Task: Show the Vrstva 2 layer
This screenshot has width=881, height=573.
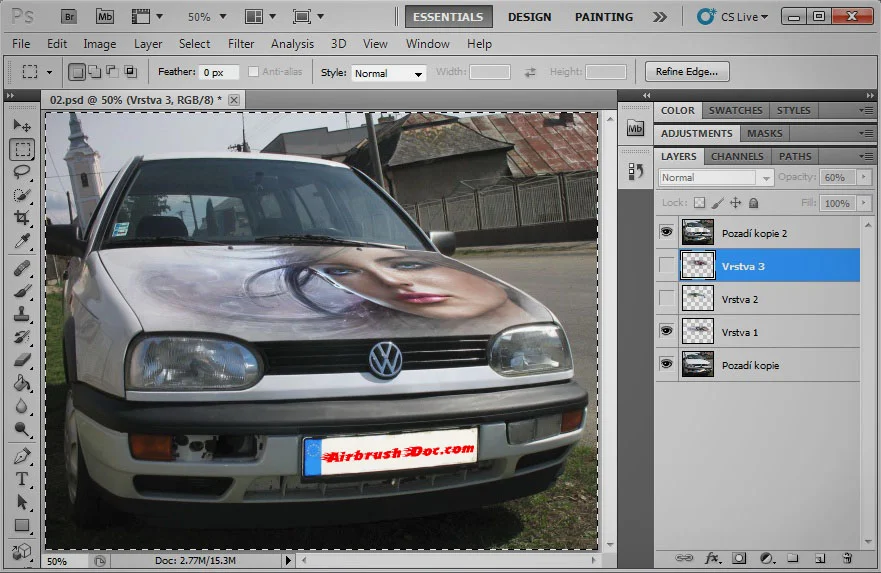Action: (x=666, y=298)
